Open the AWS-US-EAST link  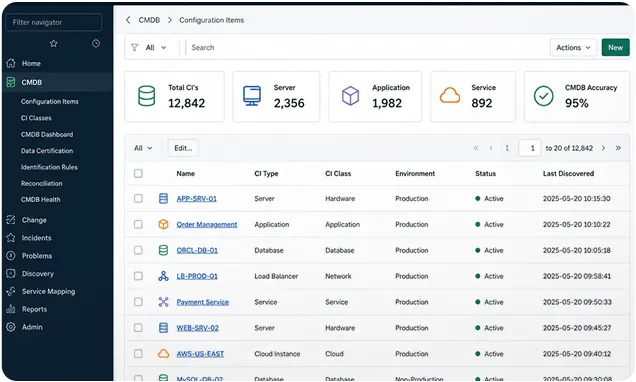pos(200,354)
